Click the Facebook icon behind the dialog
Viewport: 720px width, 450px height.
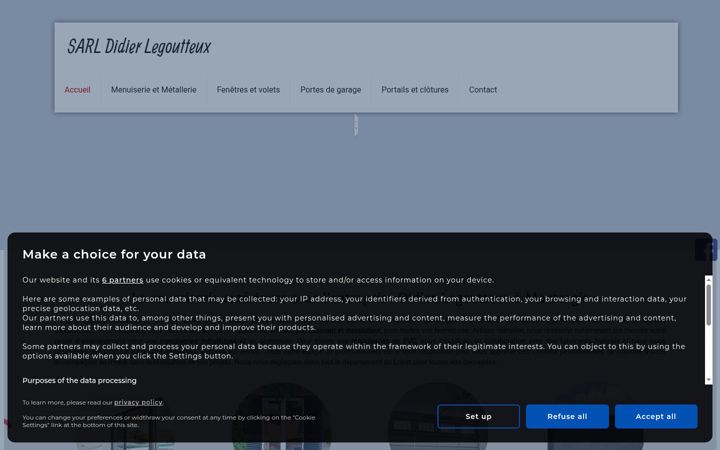coord(707,250)
